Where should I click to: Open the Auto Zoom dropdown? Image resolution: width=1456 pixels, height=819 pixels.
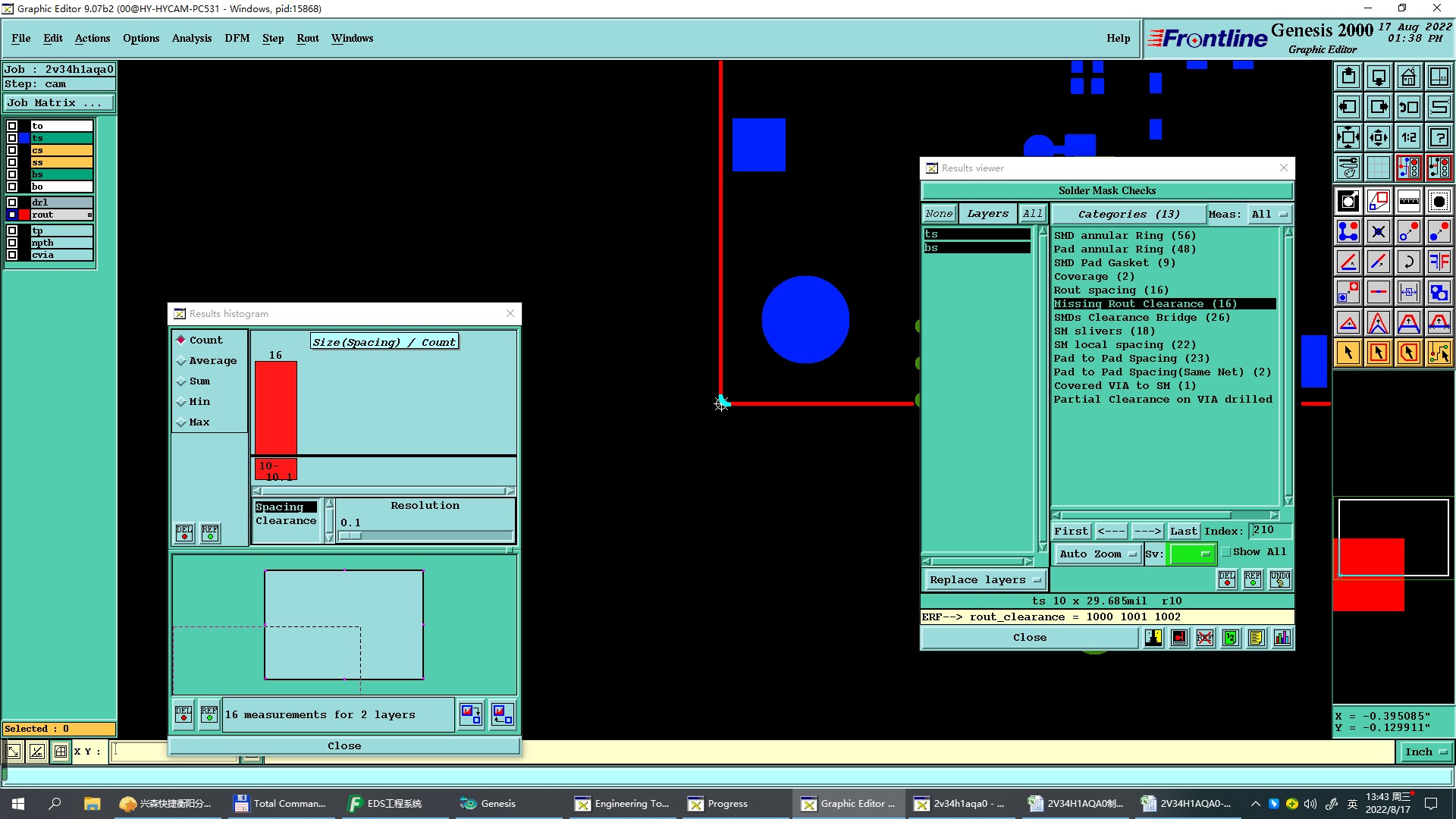click(1097, 554)
